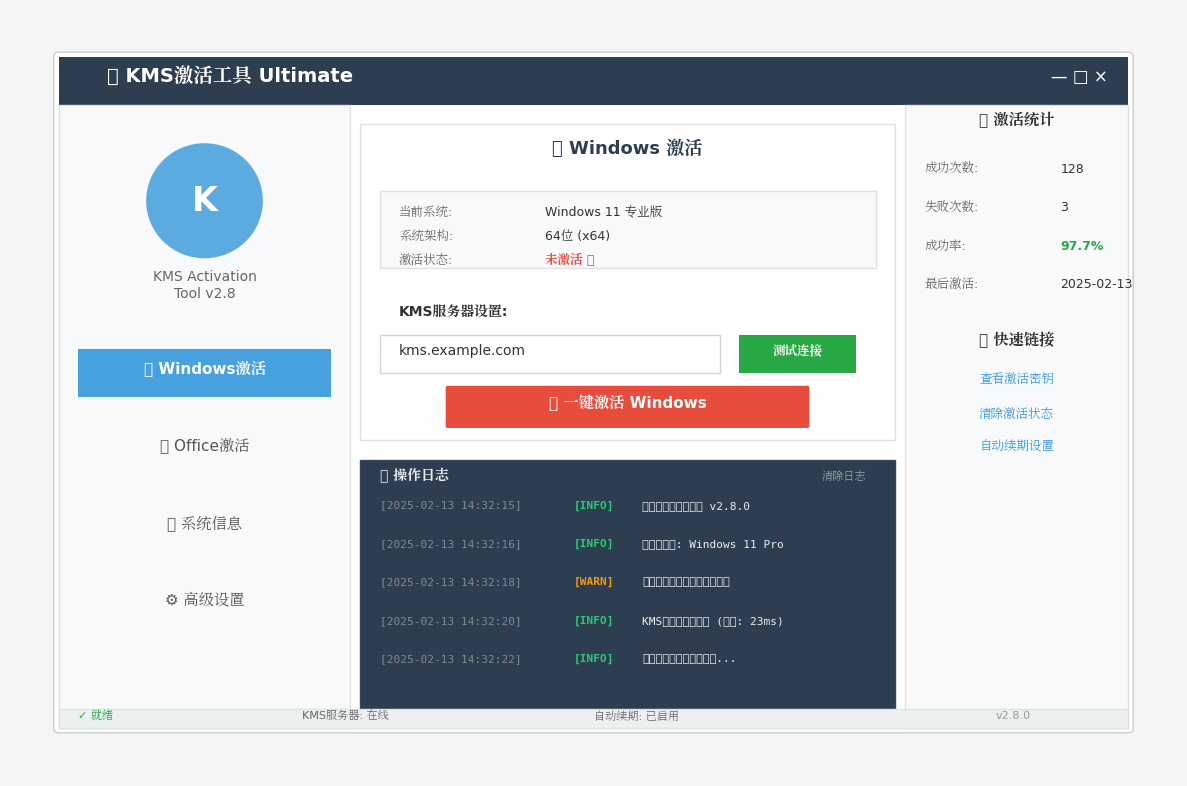Switch to the Office激活 section

(204, 445)
